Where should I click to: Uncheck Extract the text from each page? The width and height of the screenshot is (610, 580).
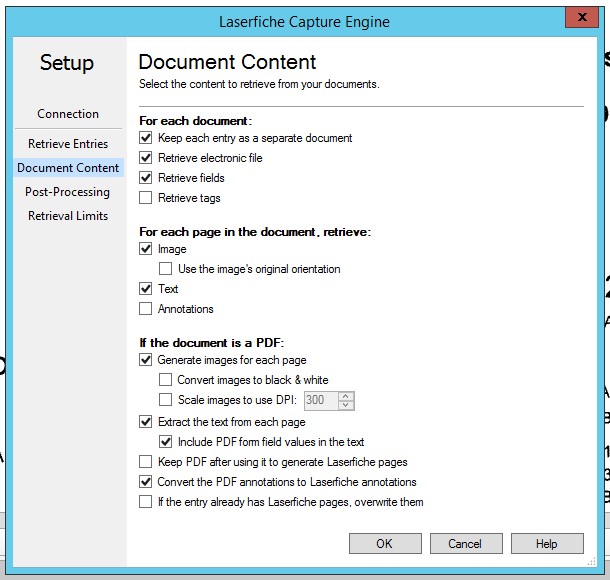pyautogui.click(x=145, y=422)
